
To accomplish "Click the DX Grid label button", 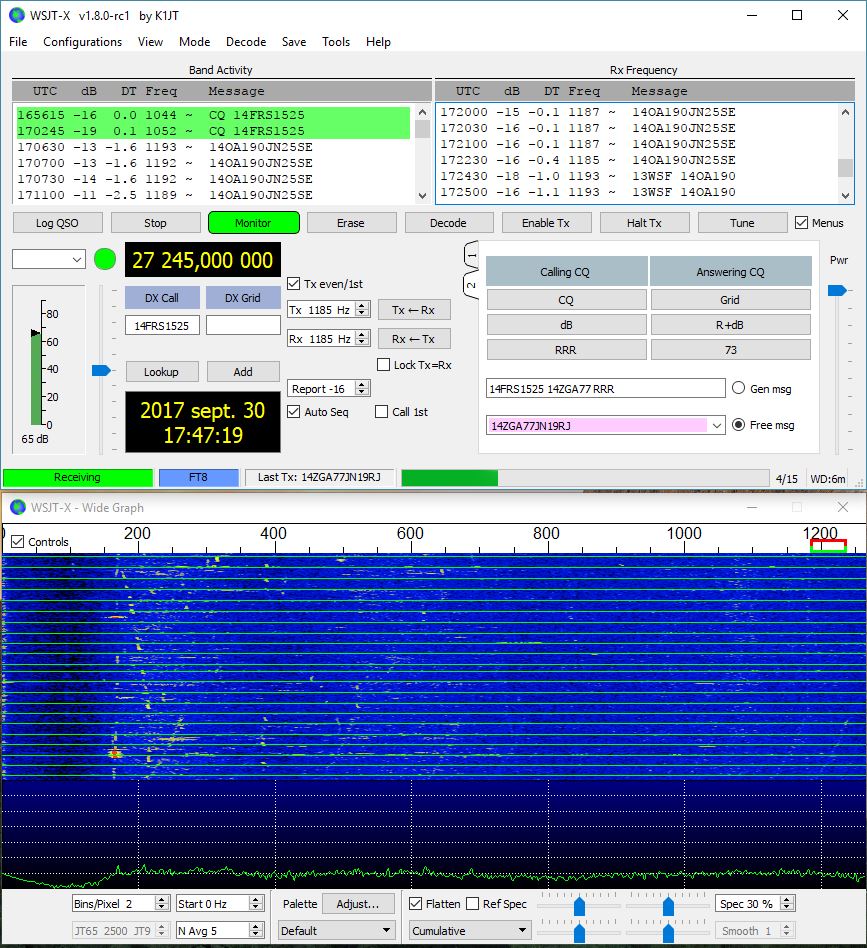I will pos(243,297).
